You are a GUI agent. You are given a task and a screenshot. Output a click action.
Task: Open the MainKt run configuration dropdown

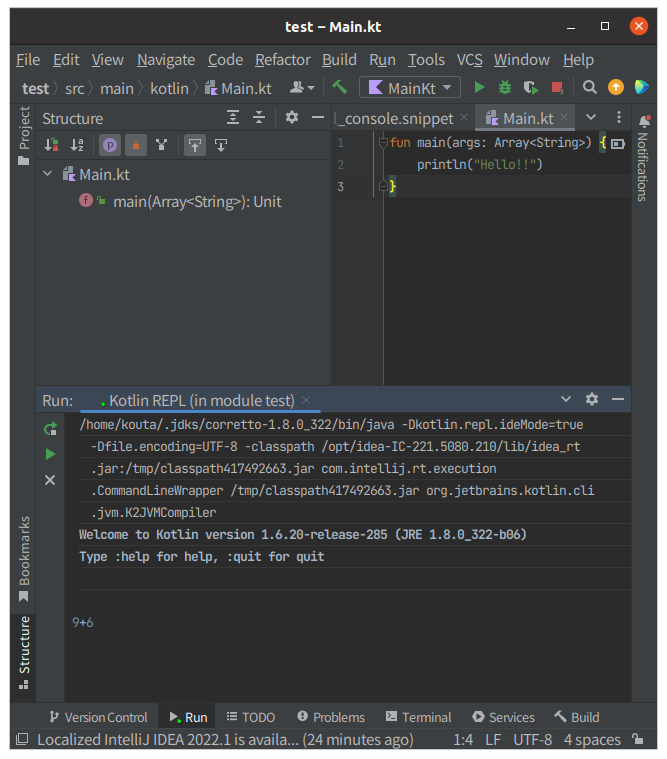point(409,88)
